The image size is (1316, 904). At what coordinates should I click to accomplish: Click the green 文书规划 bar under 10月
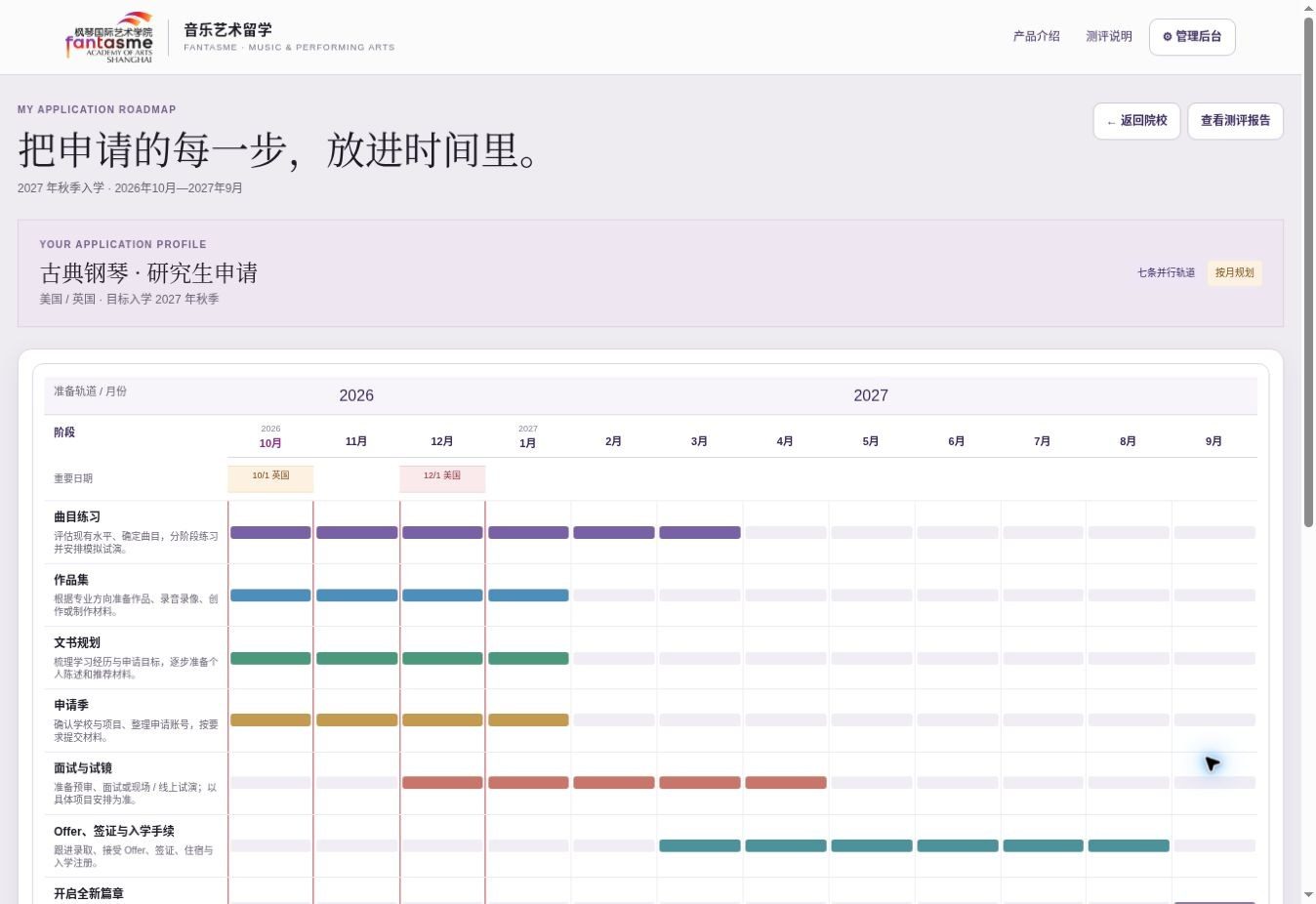click(270, 658)
